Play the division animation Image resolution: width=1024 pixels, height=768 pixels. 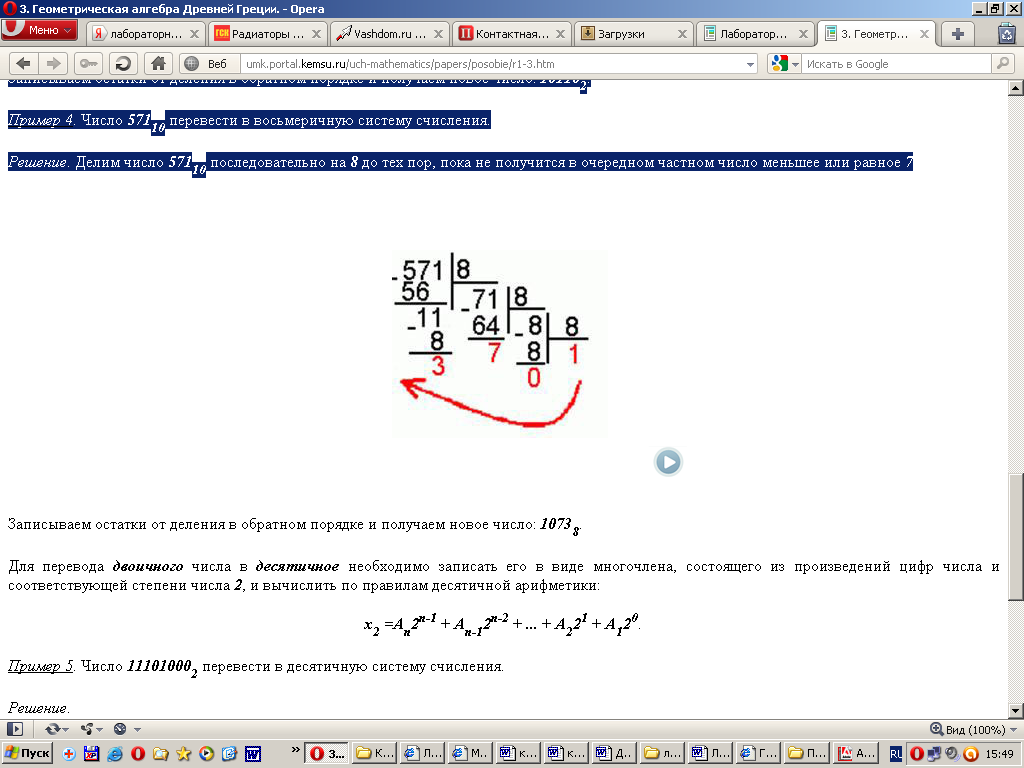coord(667,462)
